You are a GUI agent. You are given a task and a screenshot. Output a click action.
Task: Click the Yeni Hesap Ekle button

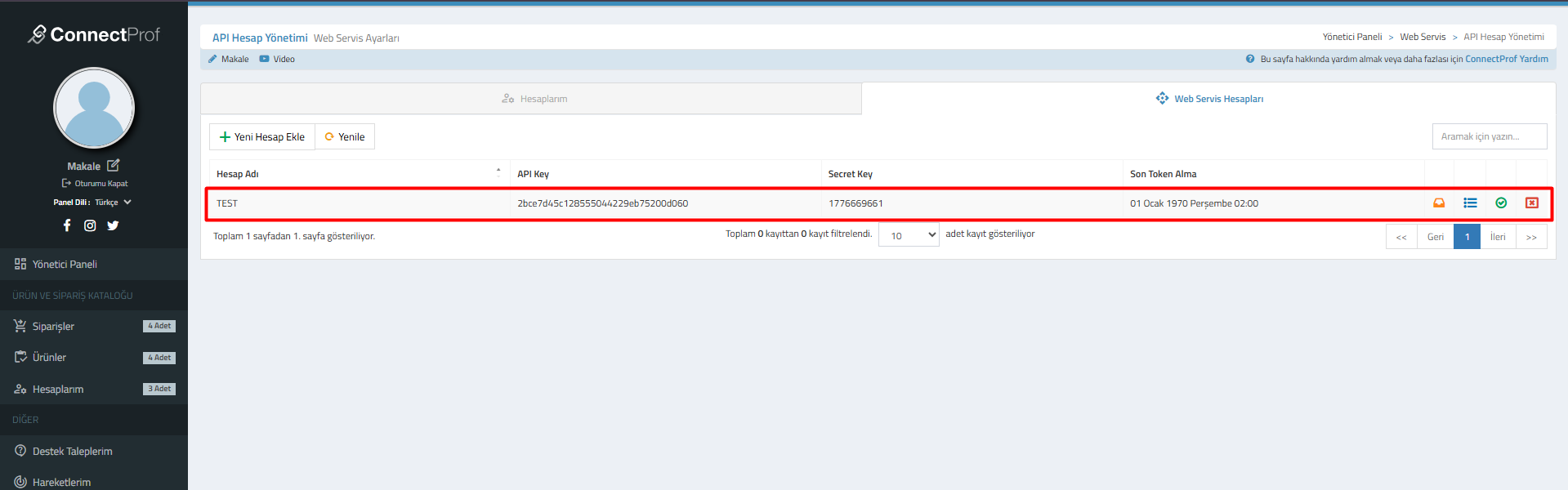[262, 137]
